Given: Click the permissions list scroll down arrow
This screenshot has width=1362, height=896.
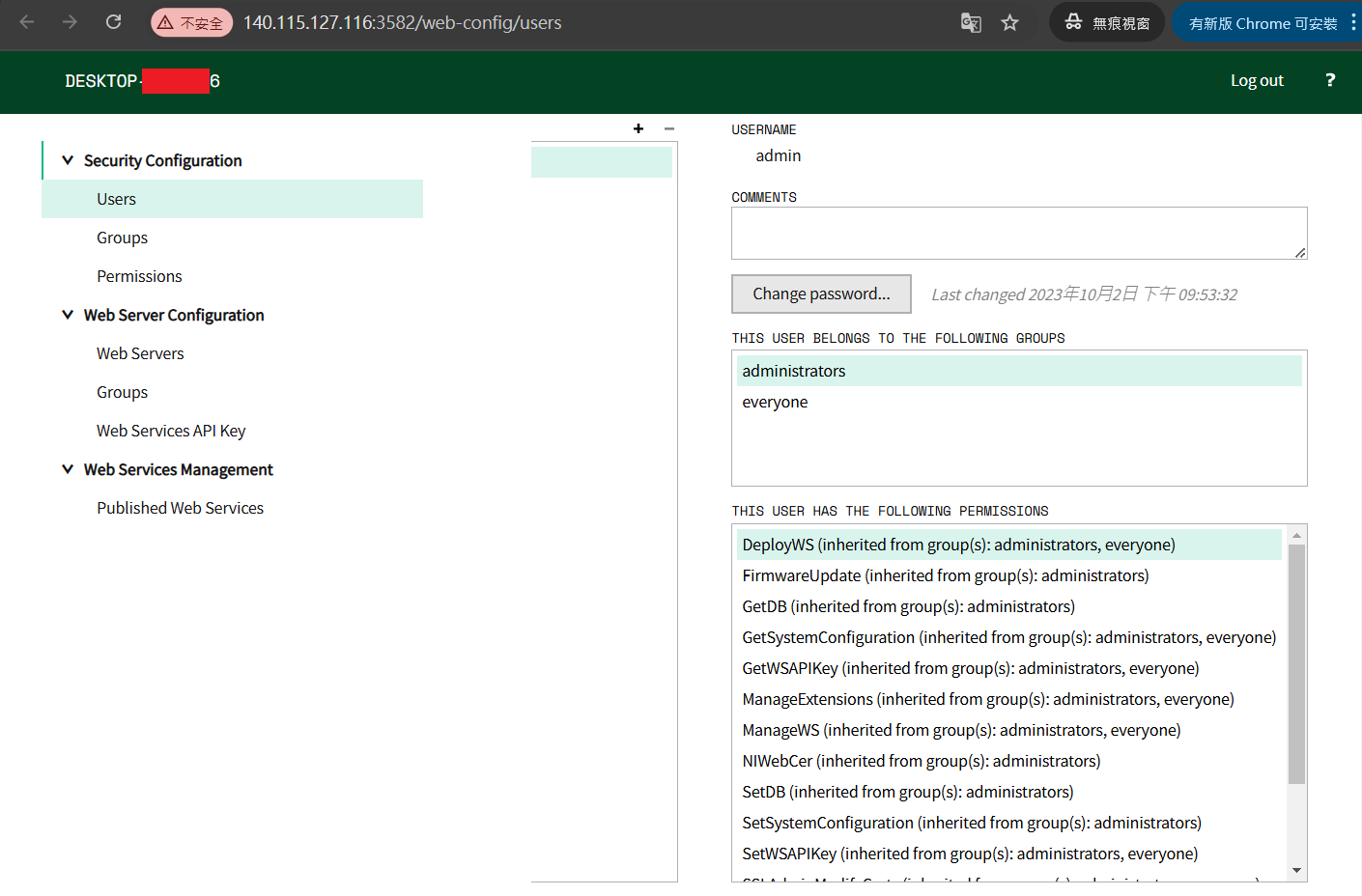Looking at the screenshot, I should click(x=1297, y=871).
